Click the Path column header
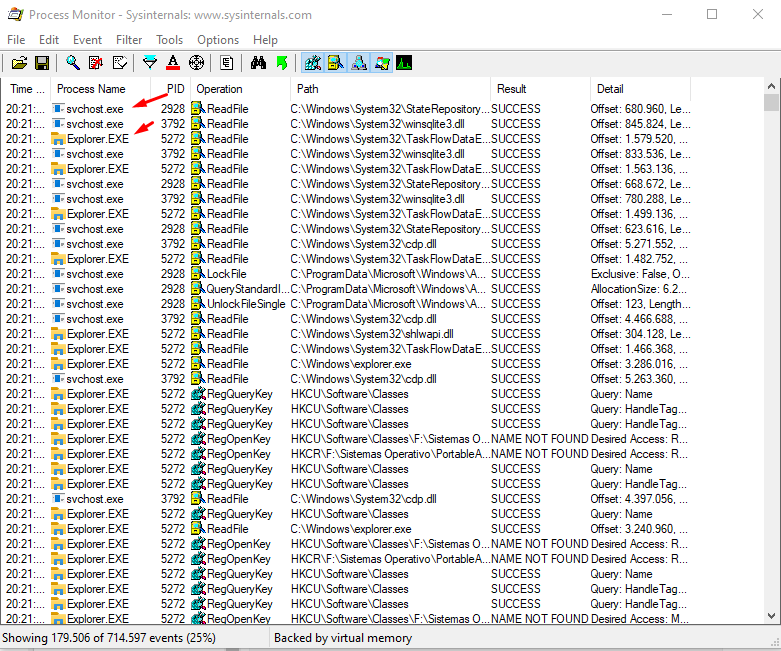 click(x=390, y=89)
